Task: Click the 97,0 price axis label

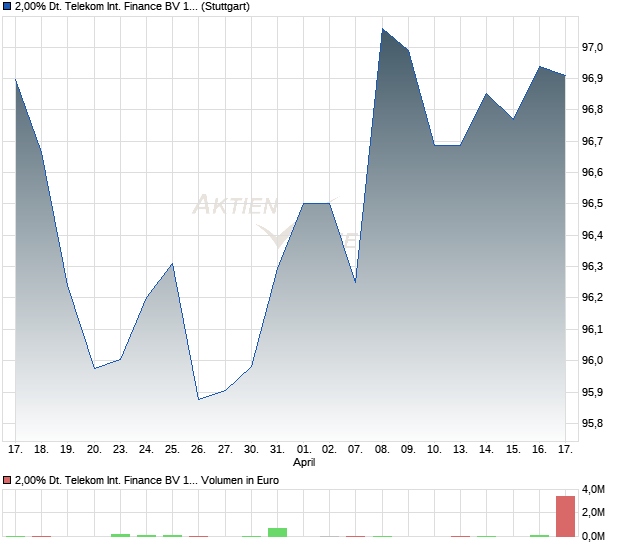Action: coord(592,47)
